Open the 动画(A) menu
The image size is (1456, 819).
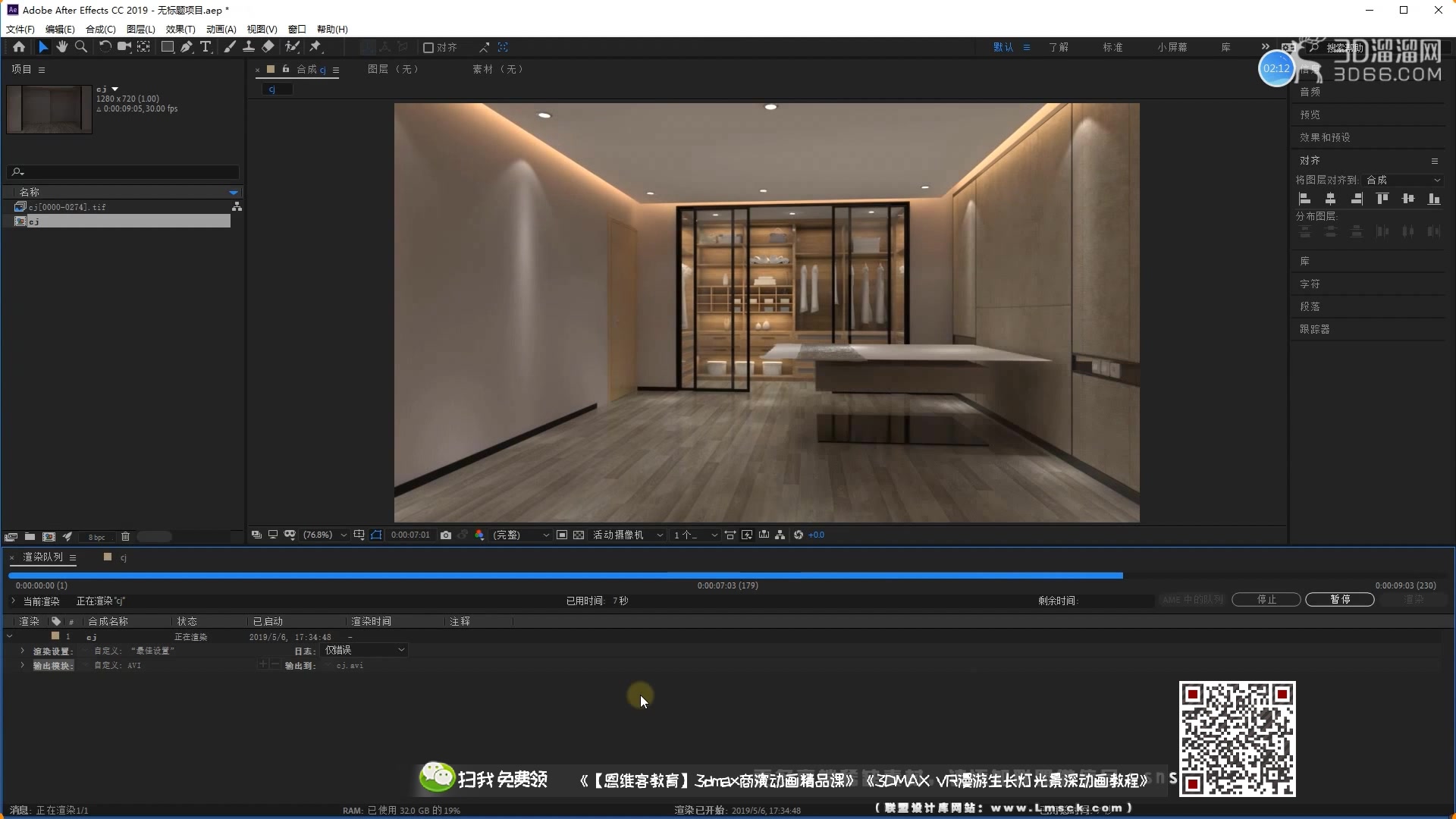pos(221,29)
